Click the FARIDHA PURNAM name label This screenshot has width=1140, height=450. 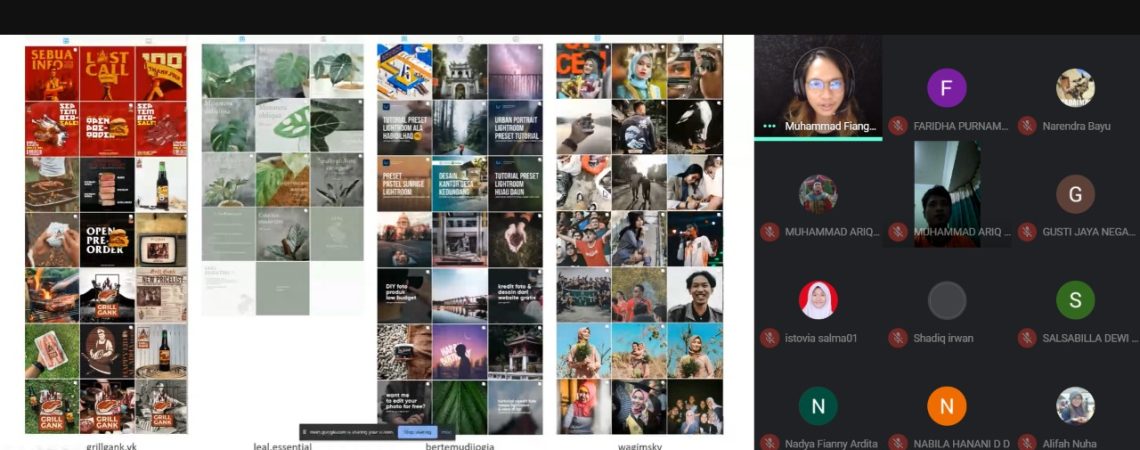tap(960, 126)
